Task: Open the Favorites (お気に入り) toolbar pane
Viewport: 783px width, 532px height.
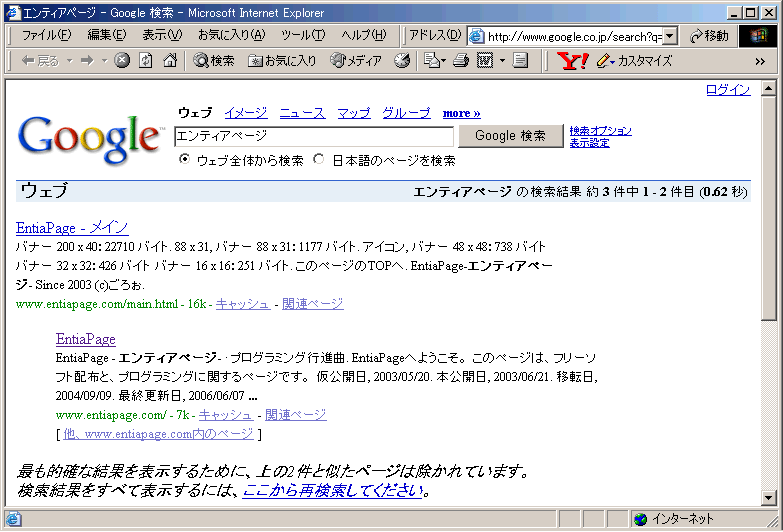Action: [282, 61]
